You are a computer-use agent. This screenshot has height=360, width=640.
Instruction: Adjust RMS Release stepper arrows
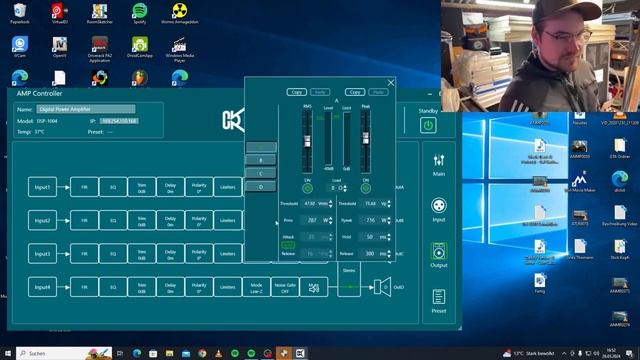click(x=331, y=253)
